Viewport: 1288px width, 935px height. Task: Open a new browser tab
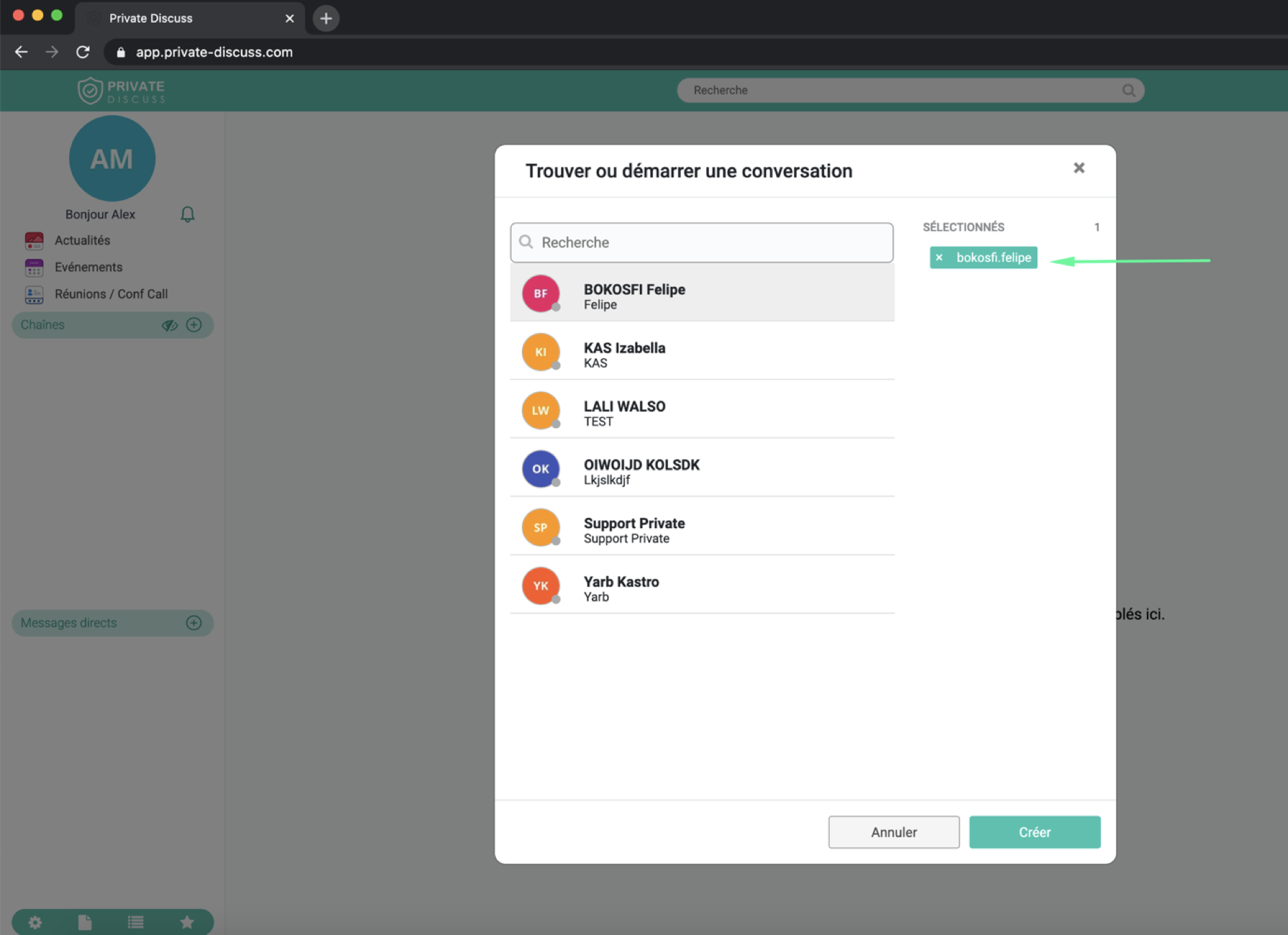point(325,18)
